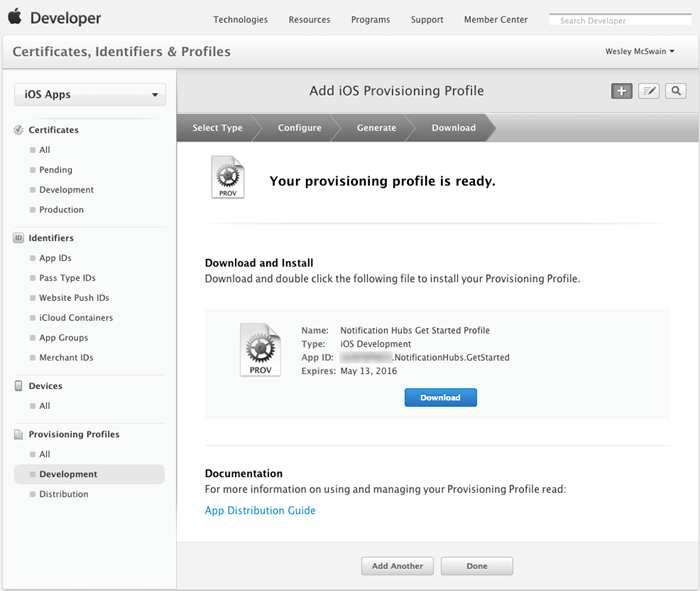Image resolution: width=700 pixels, height=591 pixels.
Task: Select the Select Type step
Action: pos(217,128)
